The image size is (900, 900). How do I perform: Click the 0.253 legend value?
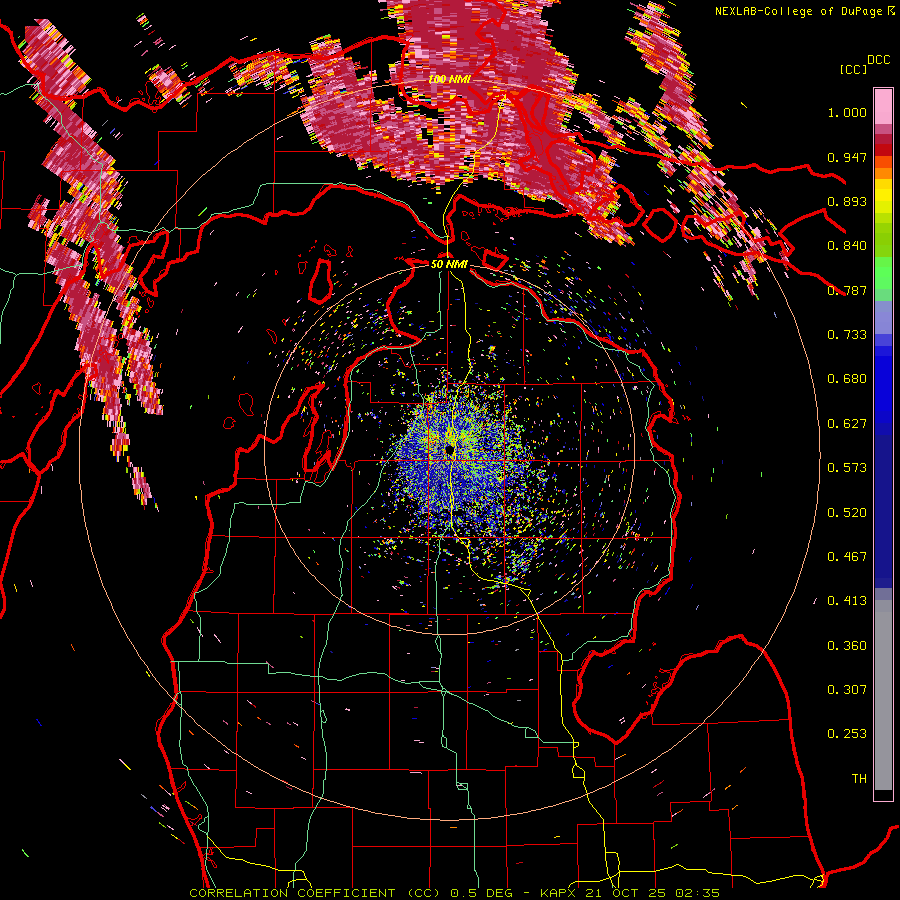pos(847,734)
